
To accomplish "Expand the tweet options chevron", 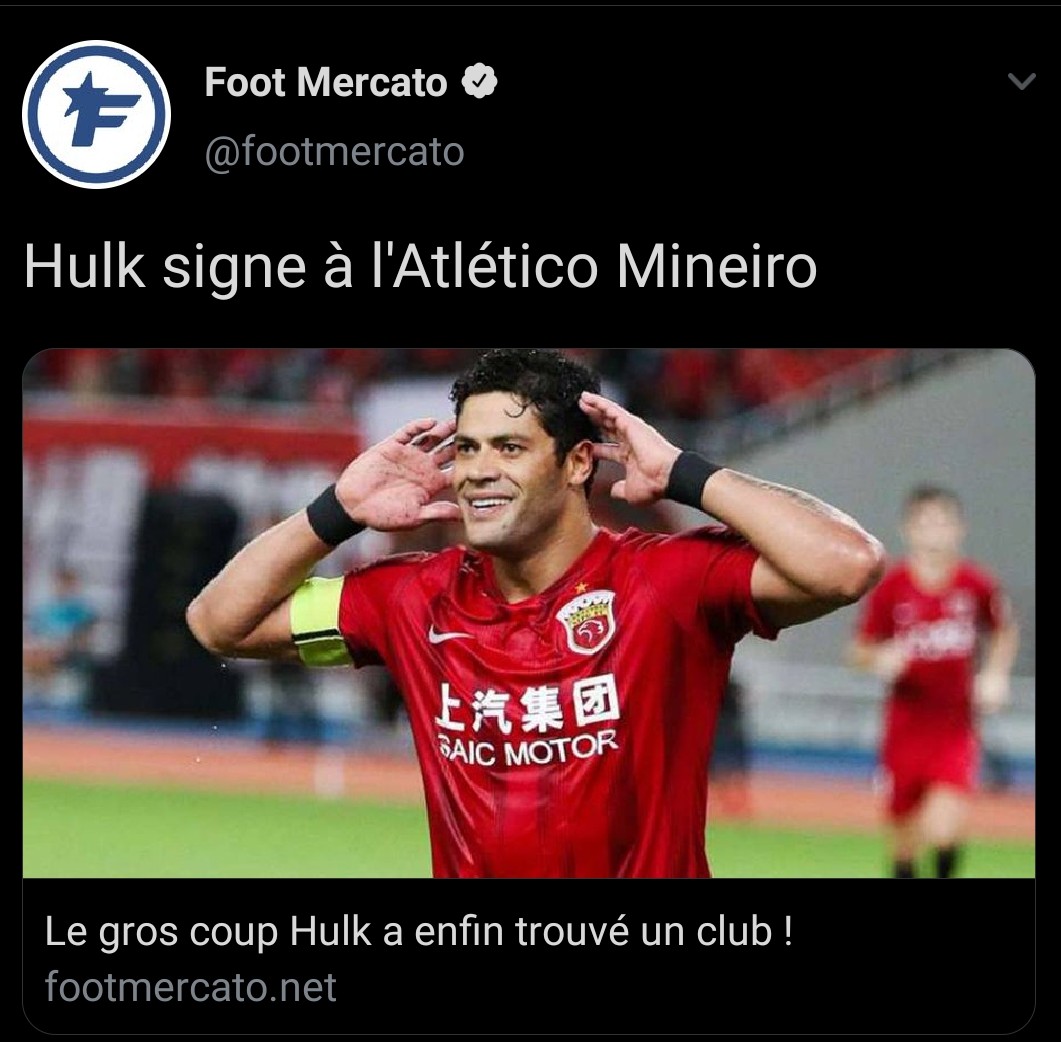I will (1021, 81).
